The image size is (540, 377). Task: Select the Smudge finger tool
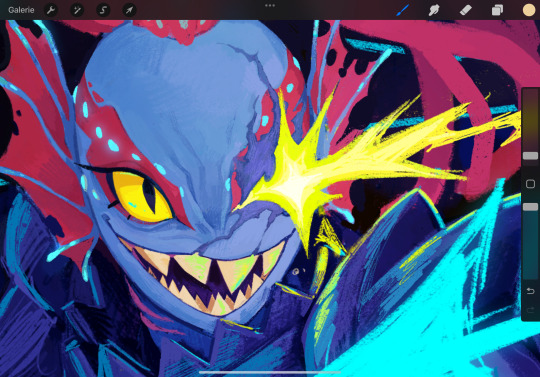coord(434,10)
